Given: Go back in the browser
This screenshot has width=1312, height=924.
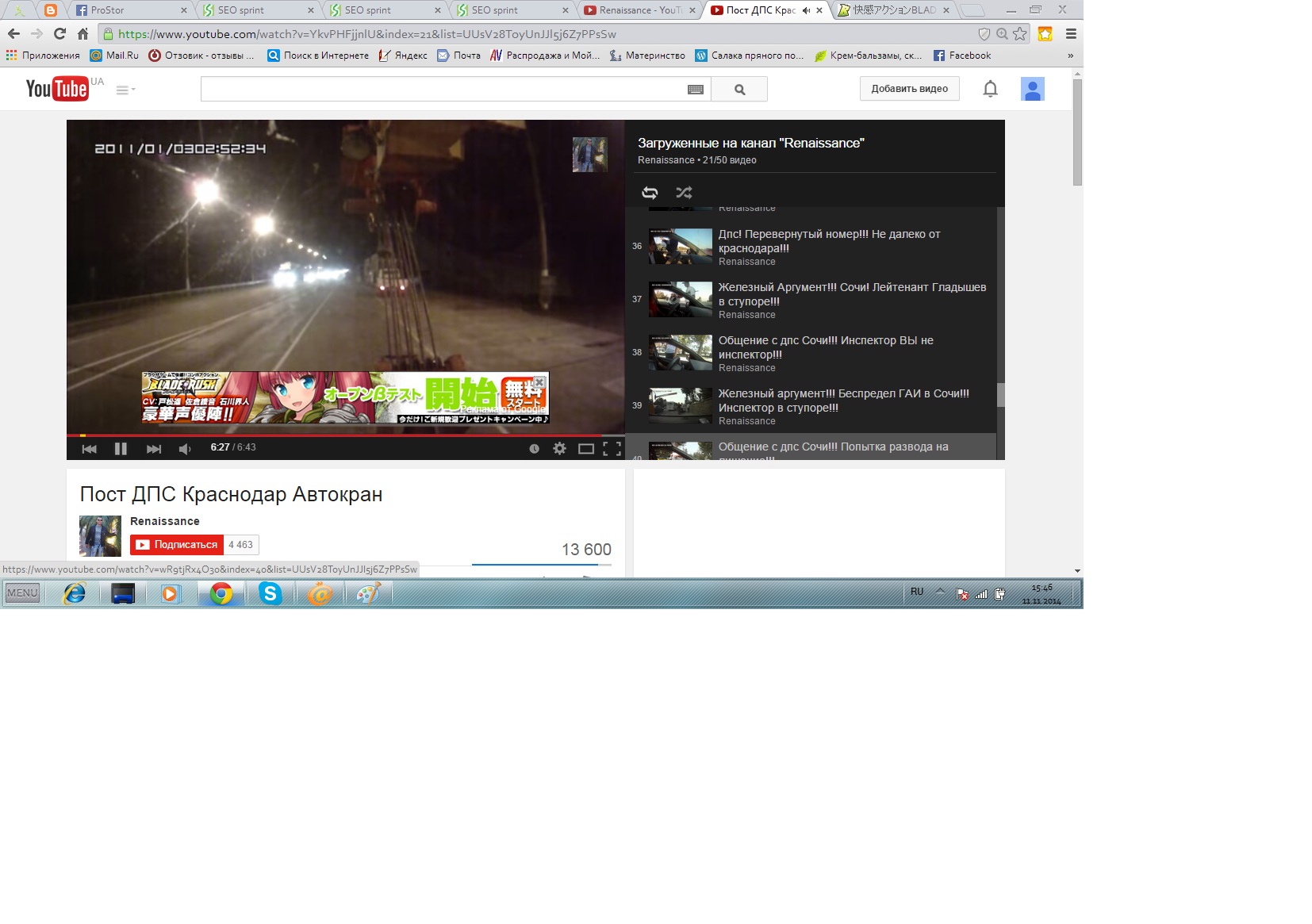Looking at the screenshot, I should (x=13, y=33).
